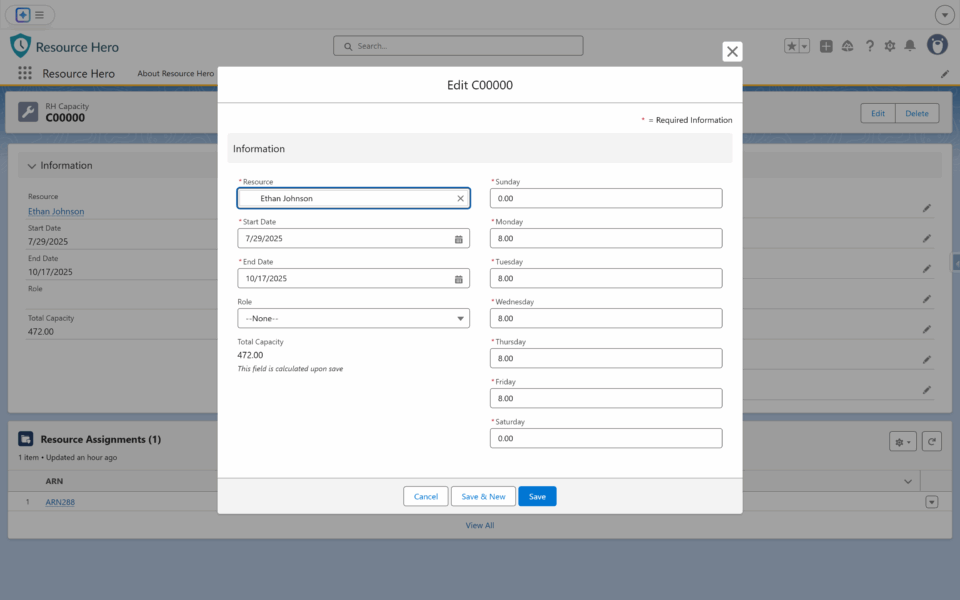Click the Total Capacity value 472.00 in dialog
Viewport: 960px width, 600px height.
coord(250,355)
